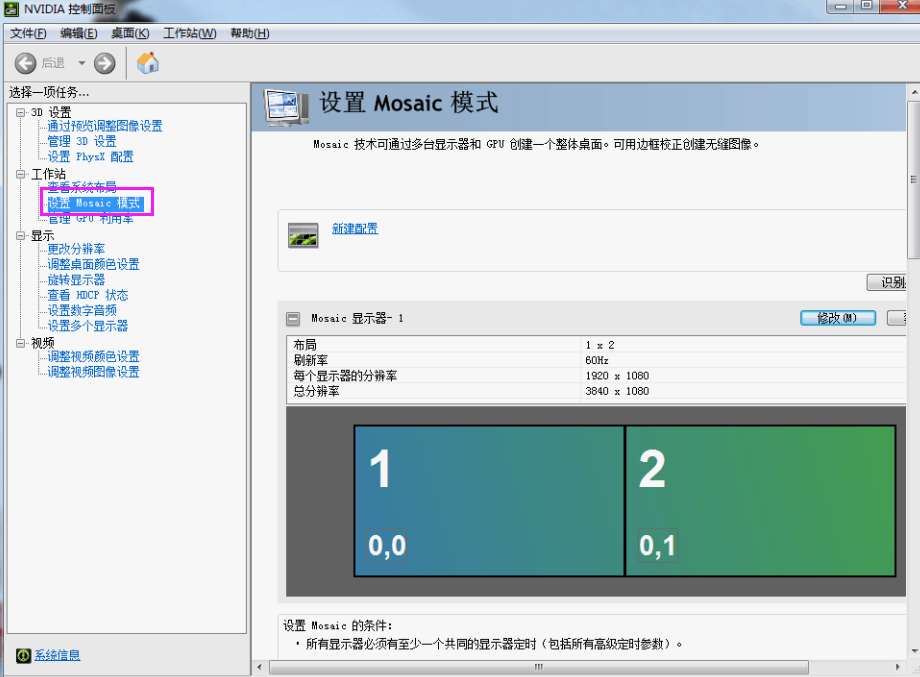The height and width of the screenshot is (677, 920).
Task: Click the Forward arrow icon
Action: (104, 63)
